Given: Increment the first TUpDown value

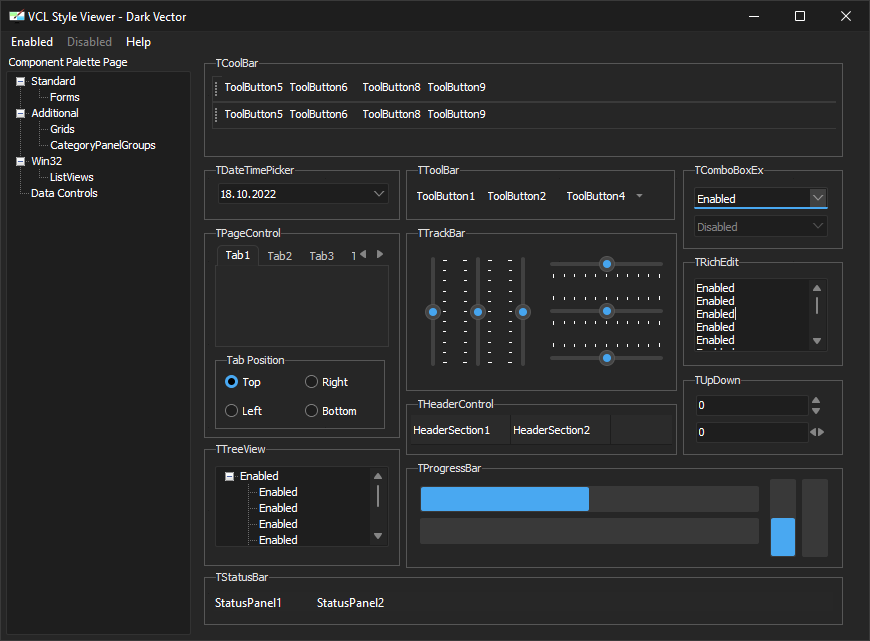Looking at the screenshot, I should pos(816,400).
